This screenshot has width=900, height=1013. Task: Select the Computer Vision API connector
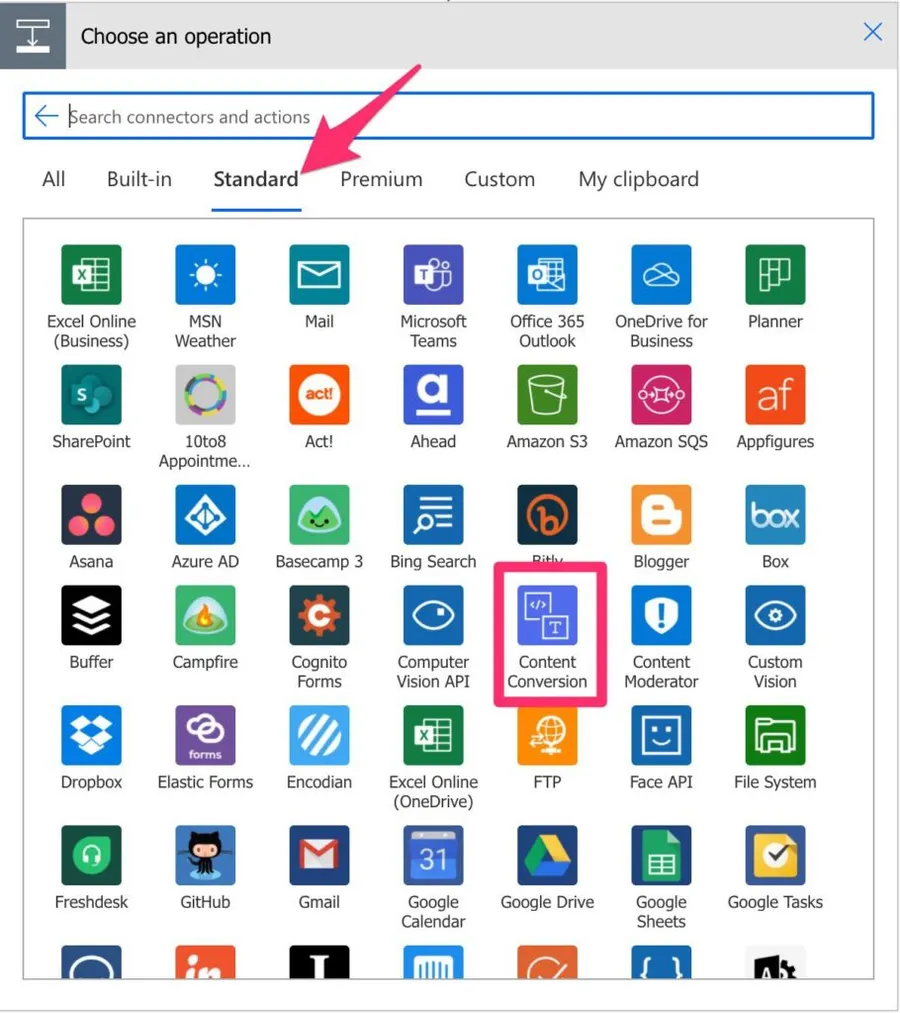click(x=433, y=616)
